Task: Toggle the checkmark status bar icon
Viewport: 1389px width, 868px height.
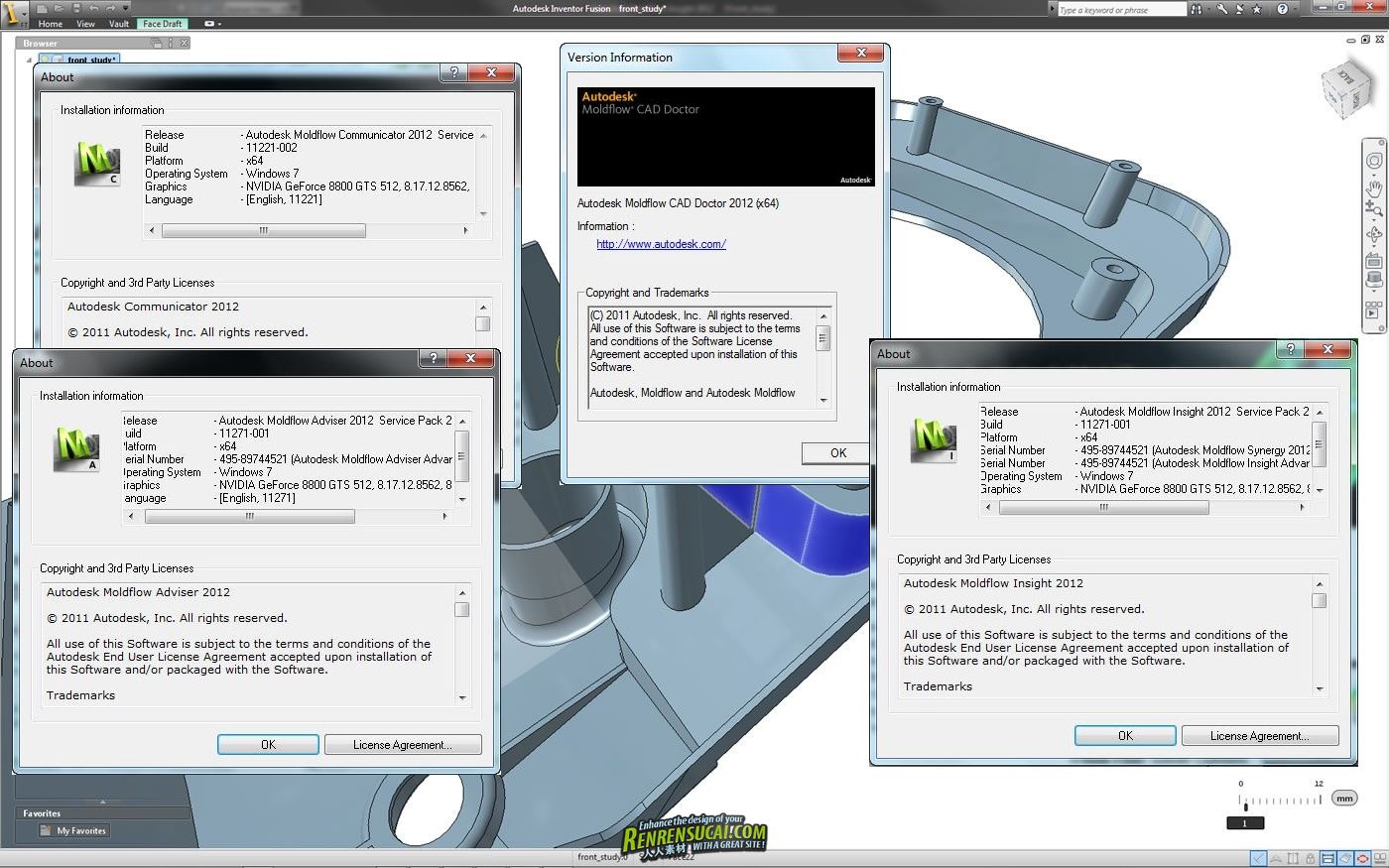Action: [x=1258, y=858]
